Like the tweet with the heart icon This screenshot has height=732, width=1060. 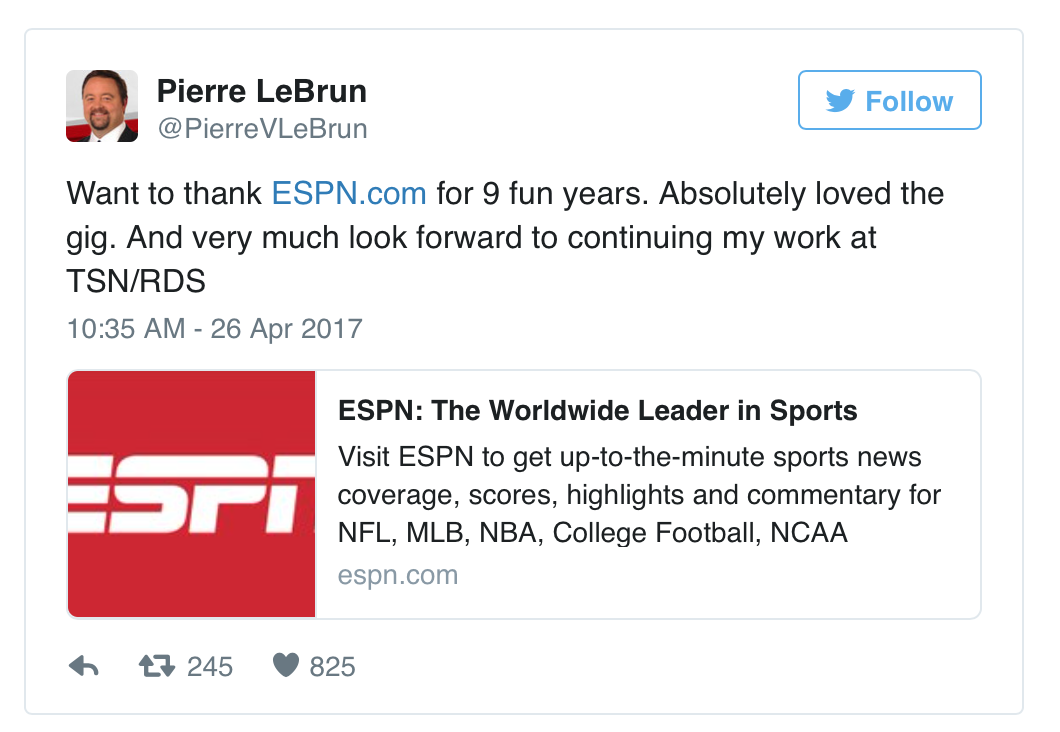click(285, 665)
